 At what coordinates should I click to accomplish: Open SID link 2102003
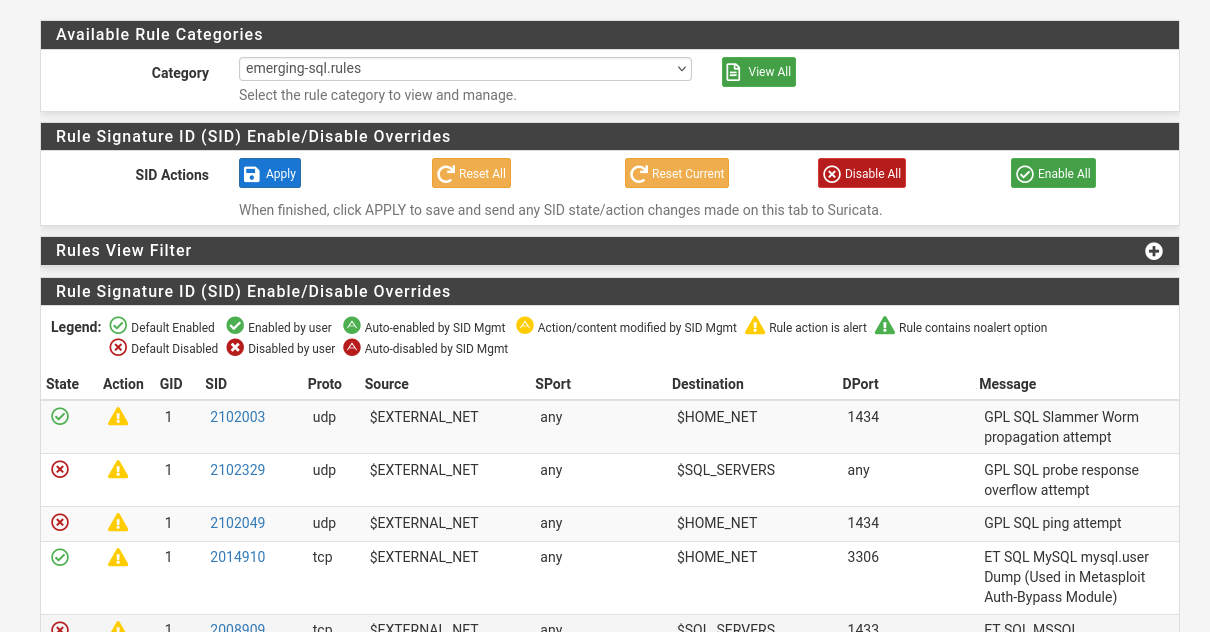237,417
